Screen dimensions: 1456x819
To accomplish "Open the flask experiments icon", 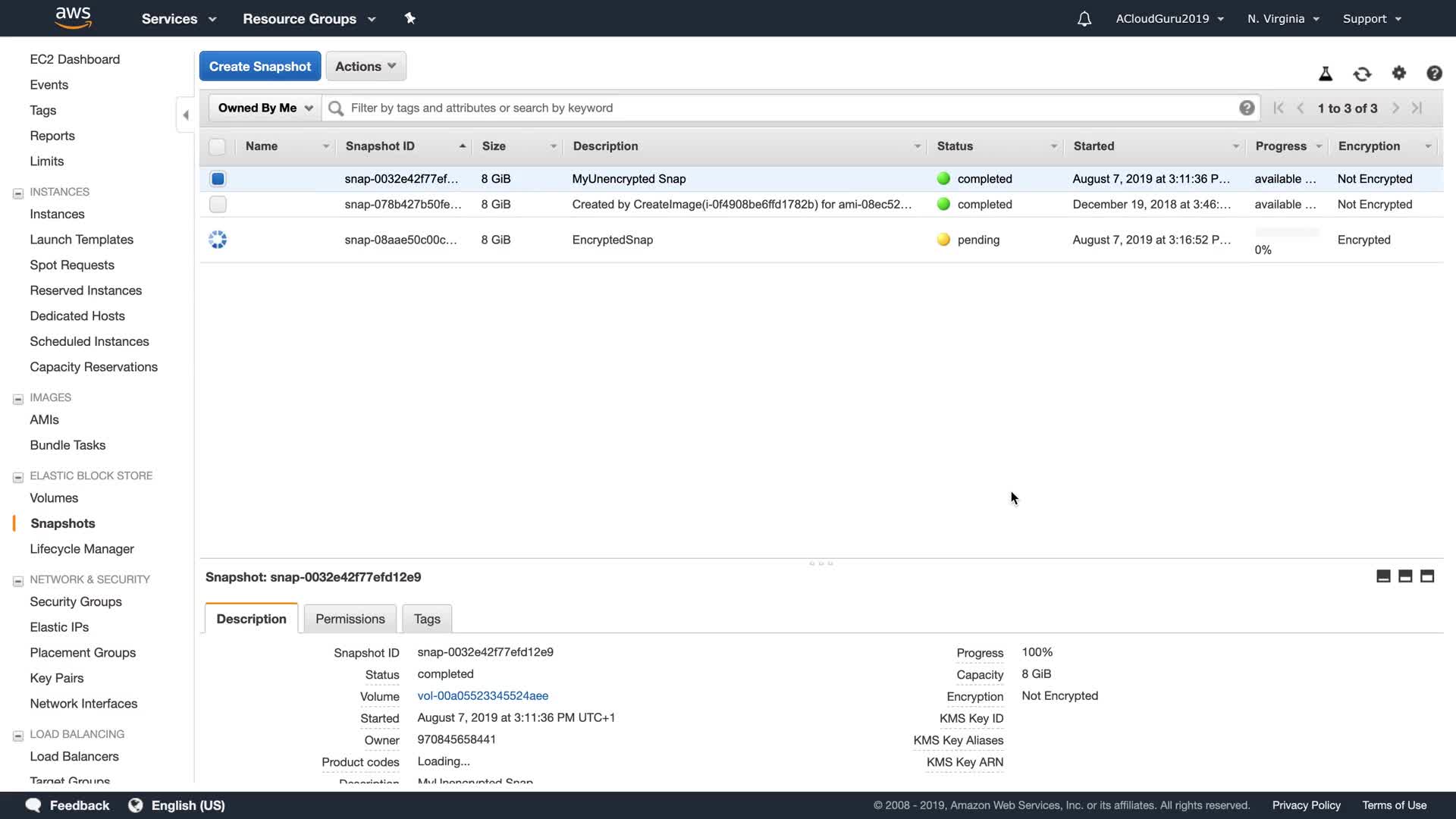I will point(1326,74).
